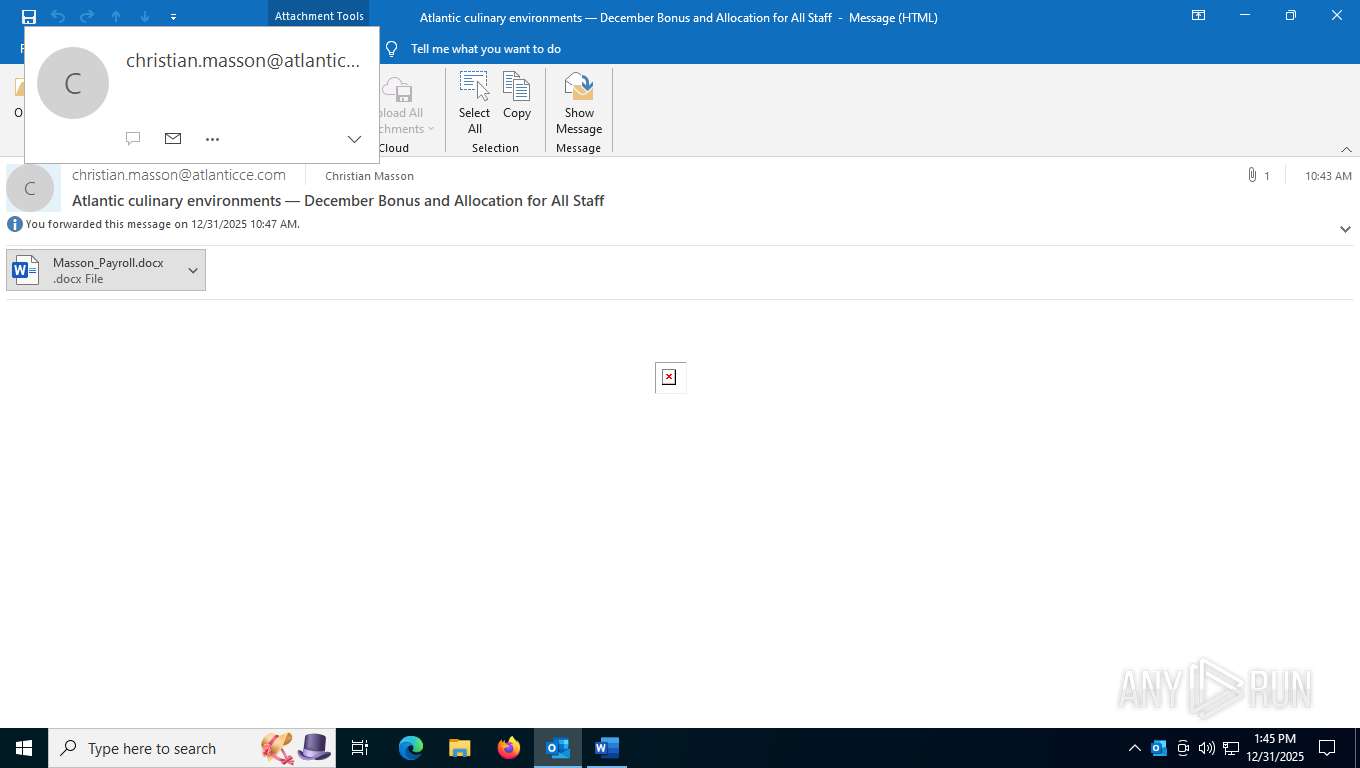Launch Microsoft Edge from the taskbar
1360x768 pixels.
click(x=411, y=748)
